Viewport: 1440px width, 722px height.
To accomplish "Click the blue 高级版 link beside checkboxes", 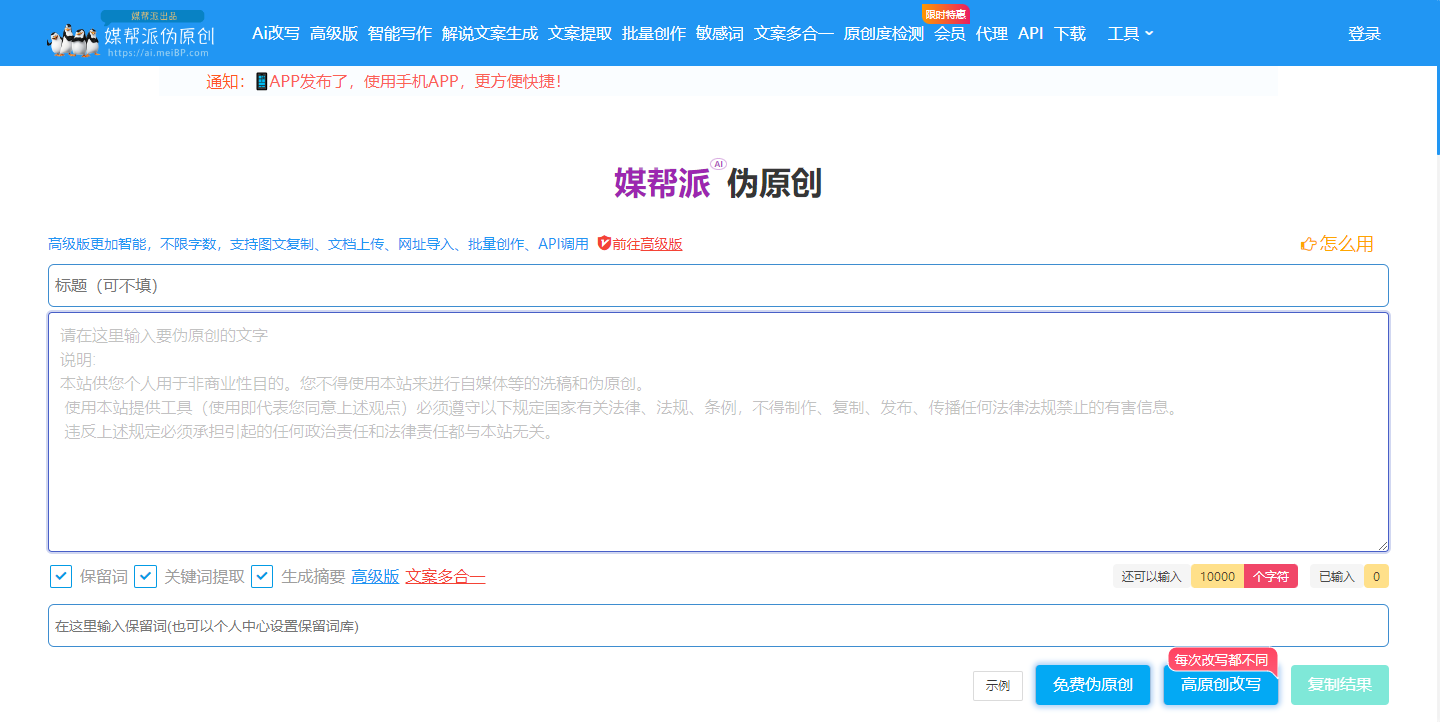I will tap(376, 576).
